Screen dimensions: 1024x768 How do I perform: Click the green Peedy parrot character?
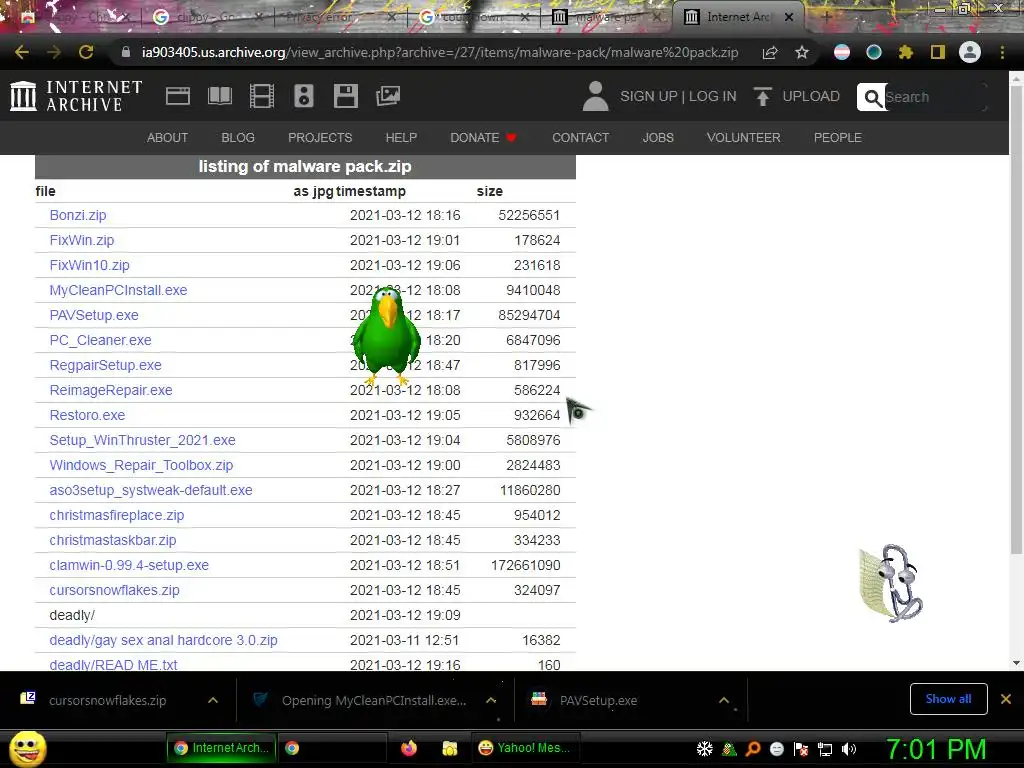pos(387,336)
